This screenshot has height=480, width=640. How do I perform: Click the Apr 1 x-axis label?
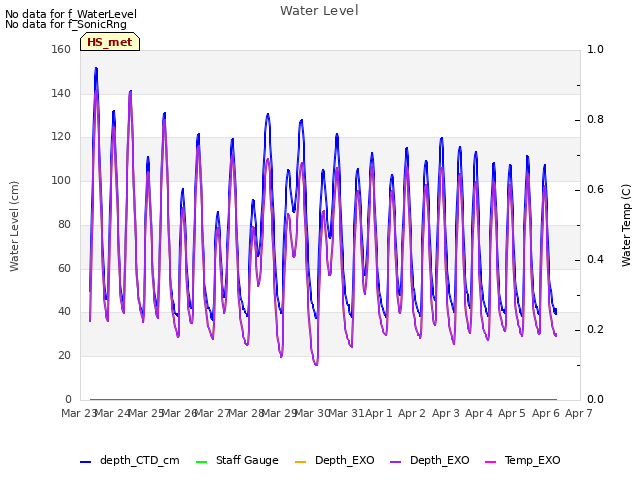pos(378,413)
